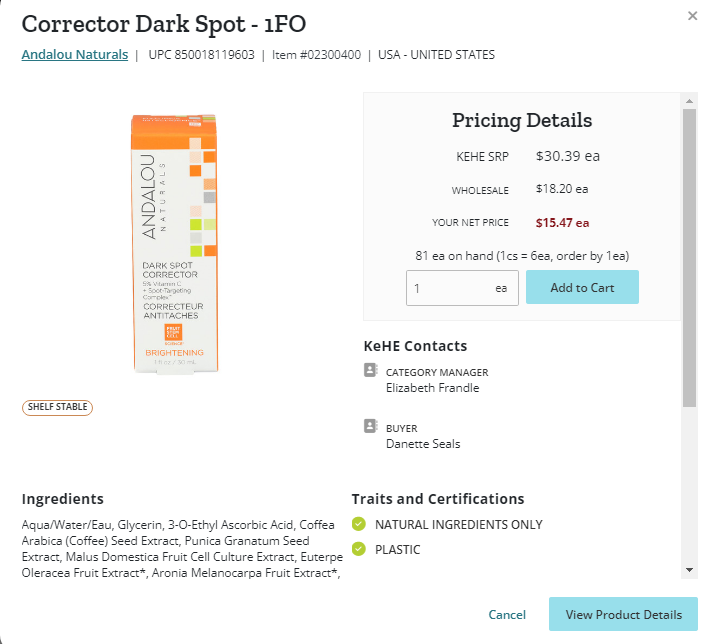Viewport: 715px width, 644px height.
Task: Click the View Product Details button
Action: (x=623, y=614)
